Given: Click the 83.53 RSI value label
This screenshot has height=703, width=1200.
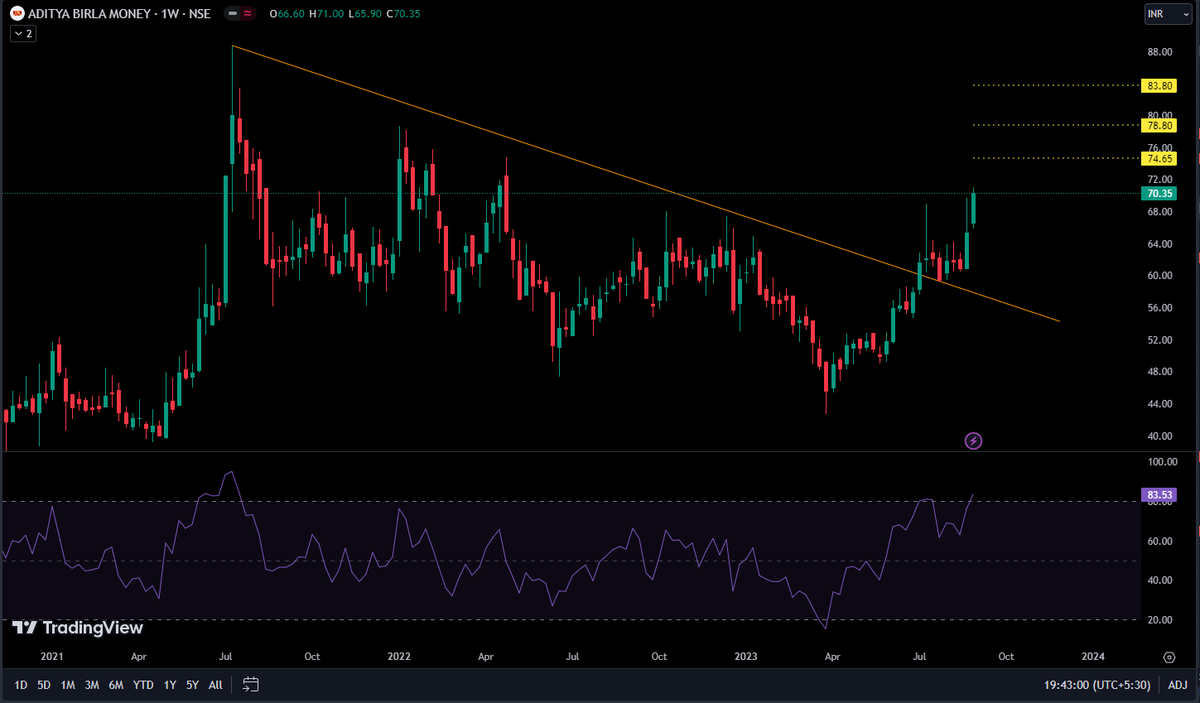Looking at the screenshot, I should (x=1160, y=494).
